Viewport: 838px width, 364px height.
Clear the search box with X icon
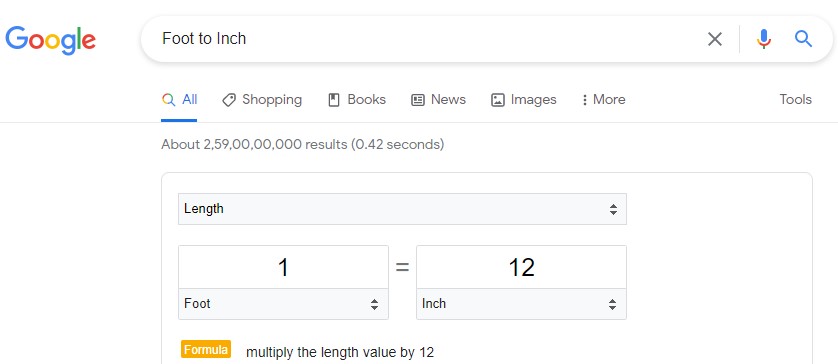[715, 39]
